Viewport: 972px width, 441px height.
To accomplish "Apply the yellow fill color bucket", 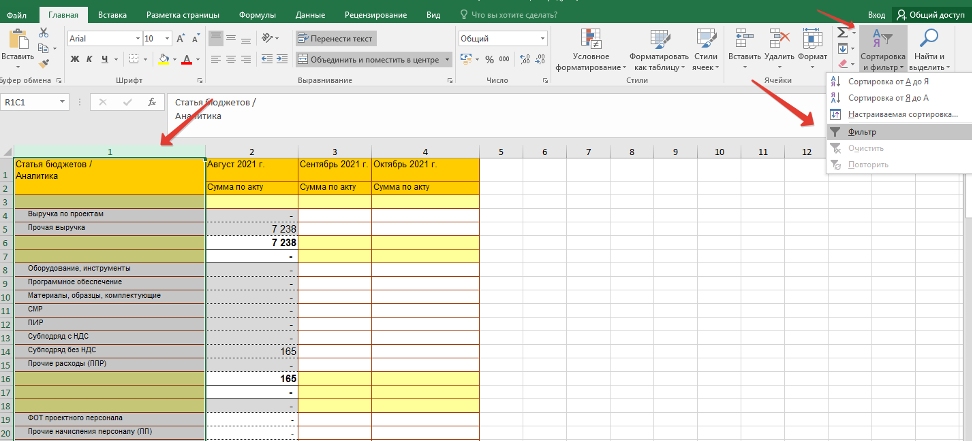I will click(x=164, y=60).
